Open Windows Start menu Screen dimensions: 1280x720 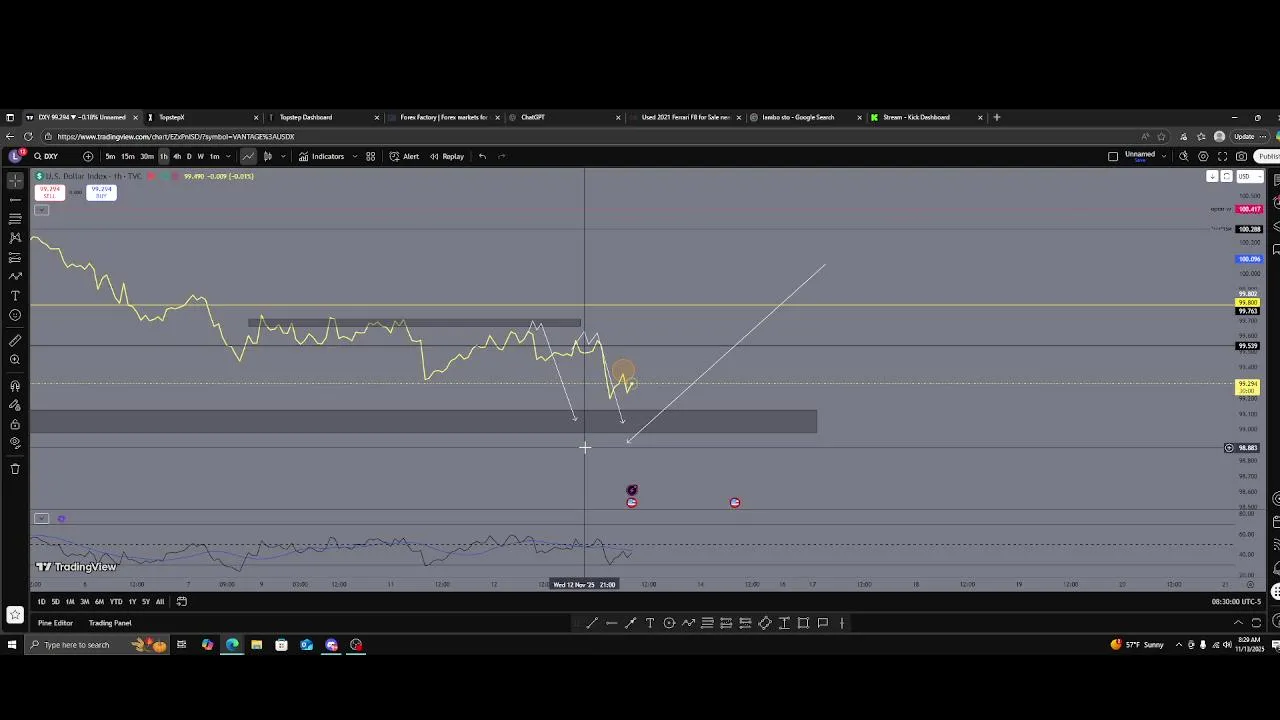click(x=11, y=645)
